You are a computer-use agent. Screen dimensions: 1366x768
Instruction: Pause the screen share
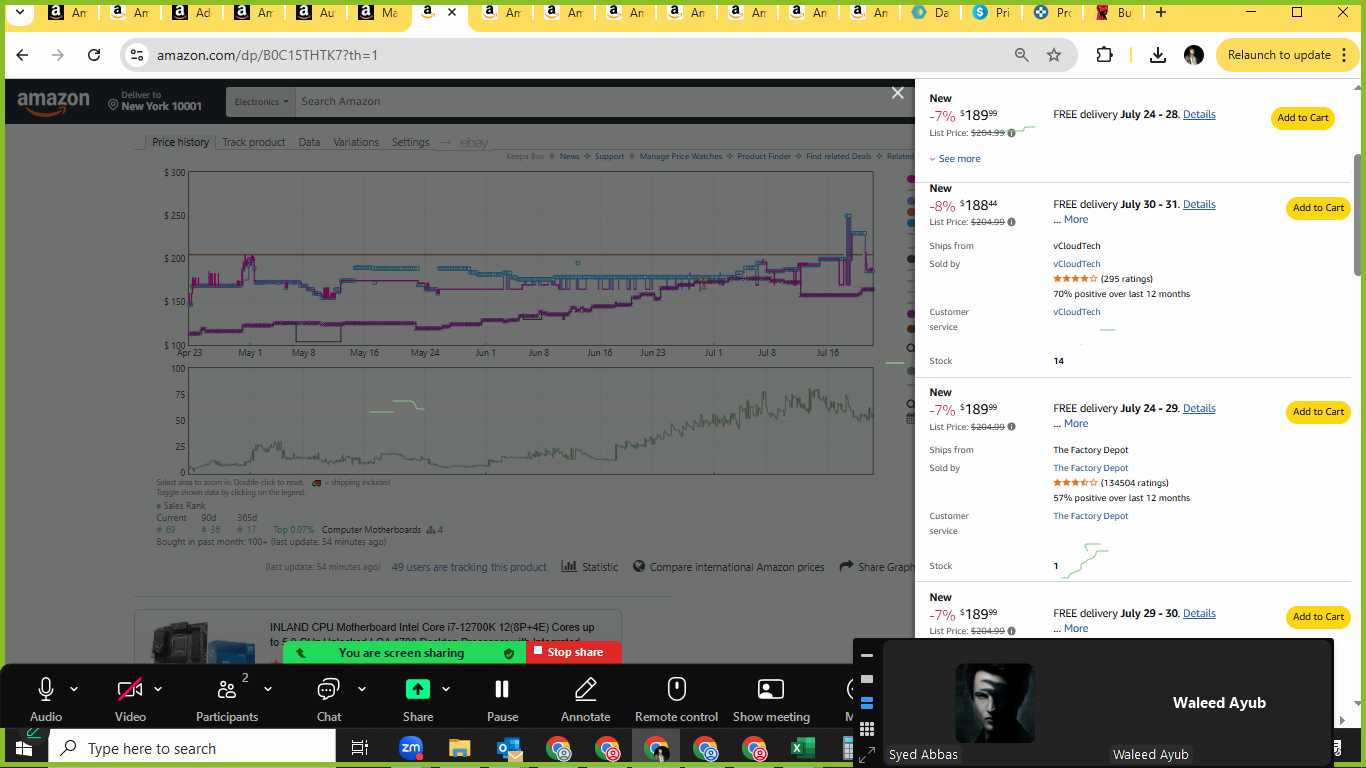coord(502,689)
